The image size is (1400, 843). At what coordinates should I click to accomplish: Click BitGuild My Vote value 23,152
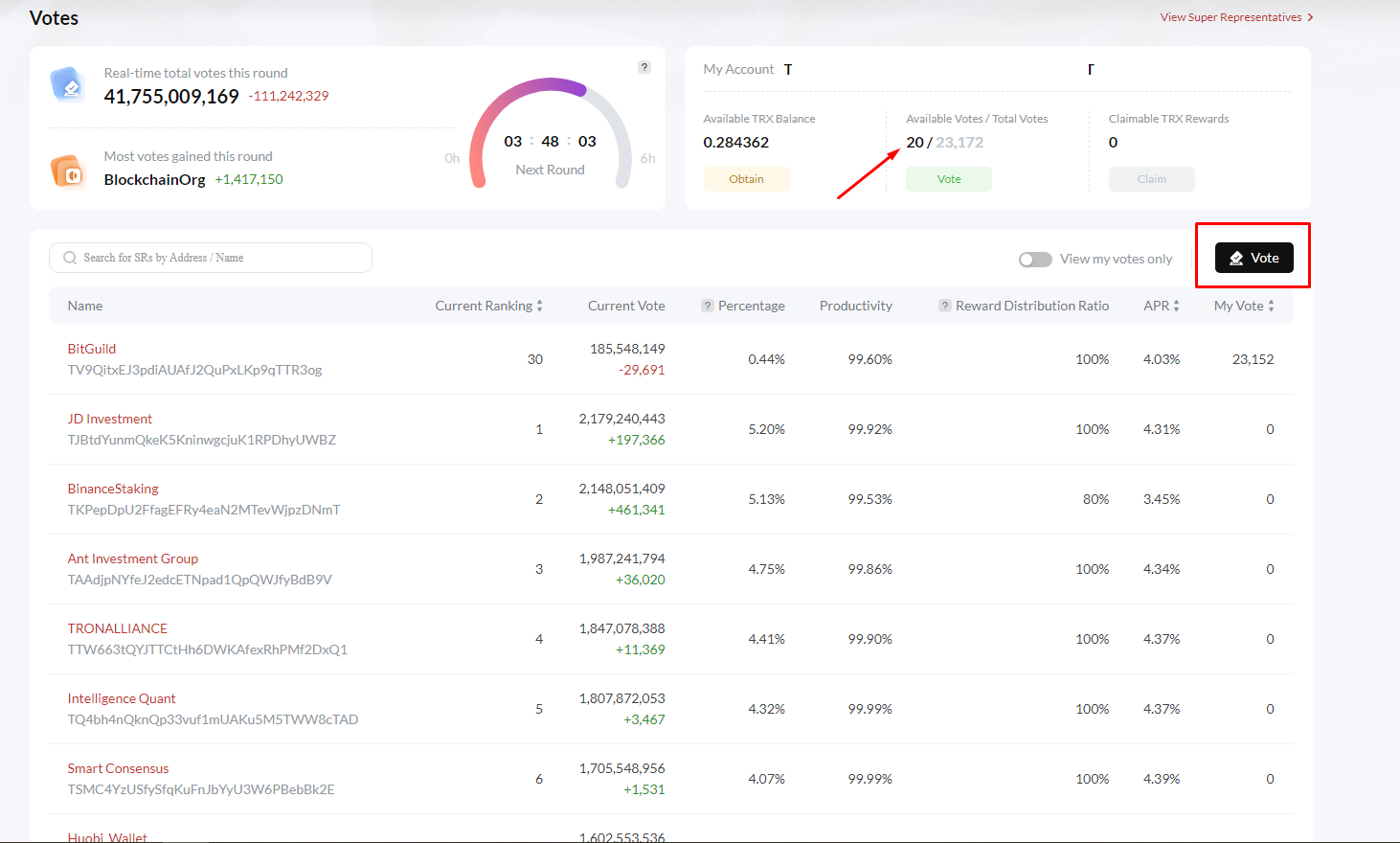tap(1253, 359)
